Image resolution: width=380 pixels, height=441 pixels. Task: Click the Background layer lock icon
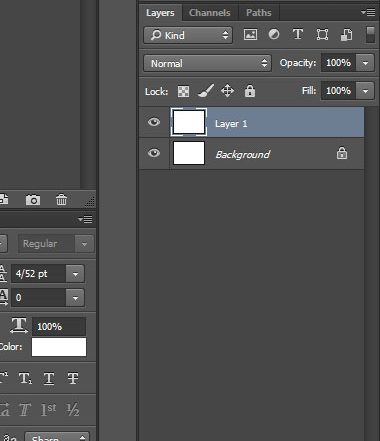pos(342,153)
